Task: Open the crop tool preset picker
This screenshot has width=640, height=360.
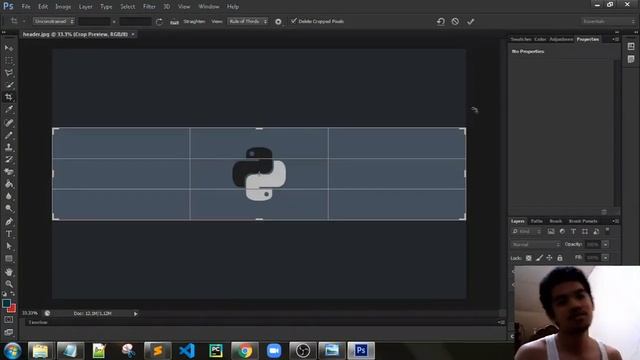Action: coord(17,21)
